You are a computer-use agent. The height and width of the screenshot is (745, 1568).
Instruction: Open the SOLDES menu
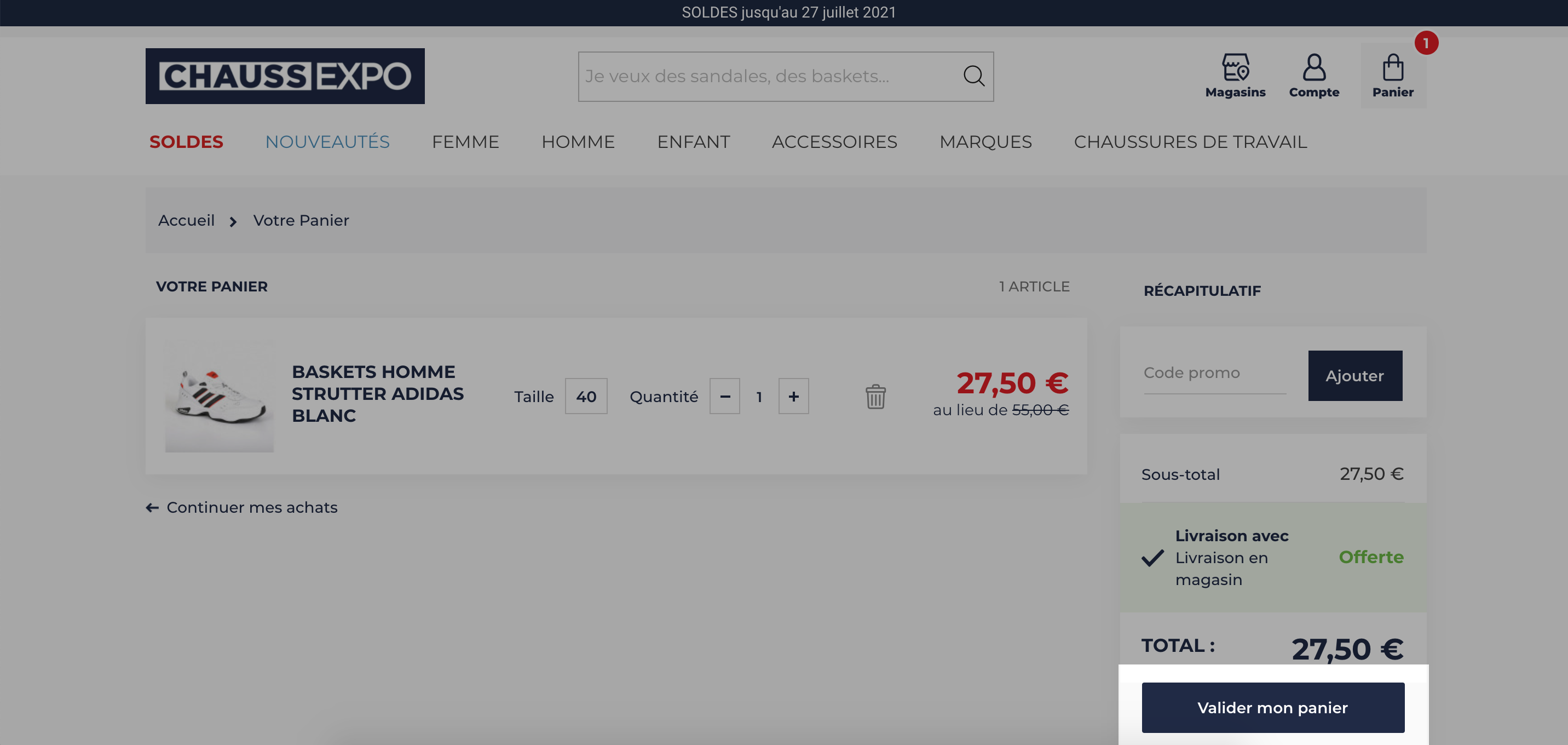[x=186, y=142]
